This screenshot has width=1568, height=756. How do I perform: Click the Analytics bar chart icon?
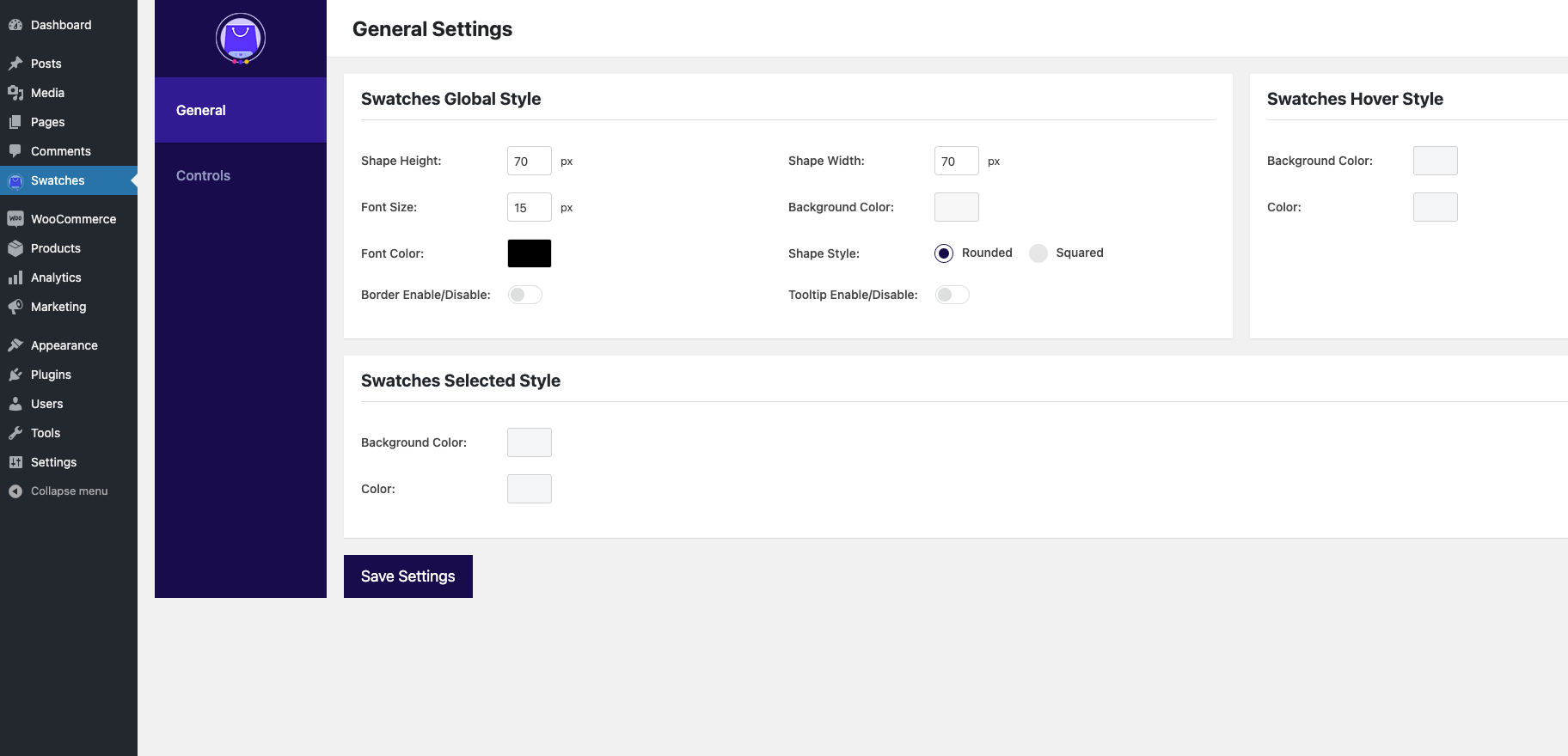(15, 277)
